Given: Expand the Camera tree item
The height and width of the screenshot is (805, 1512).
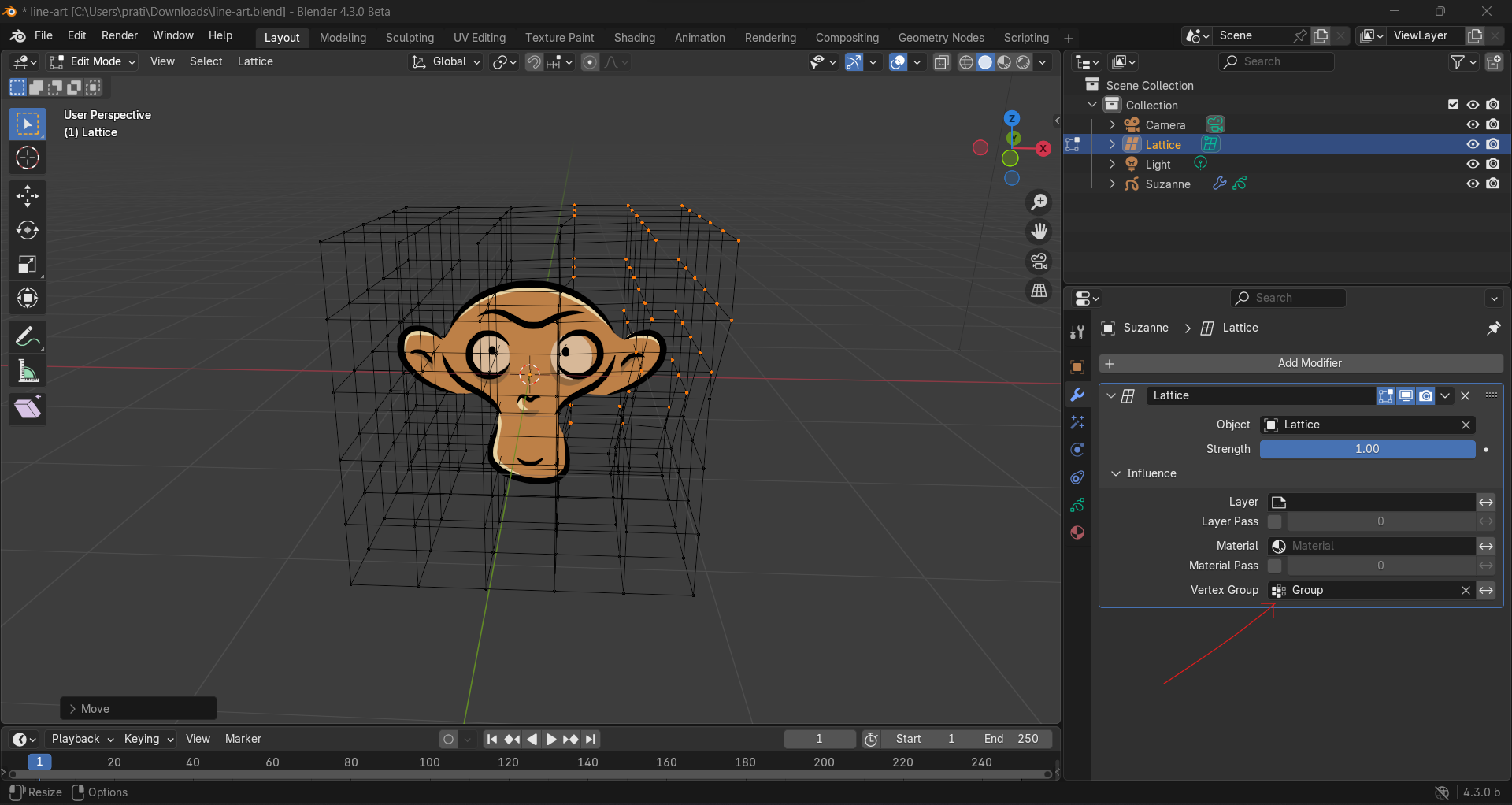Looking at the screenshot, I should (x=1112, y=124).
